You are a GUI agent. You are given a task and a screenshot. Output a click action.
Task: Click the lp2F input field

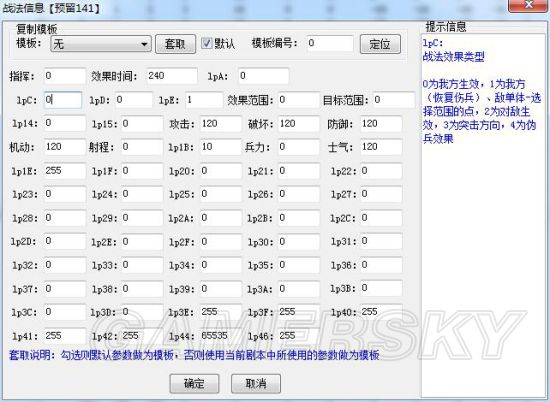[221, 241]
